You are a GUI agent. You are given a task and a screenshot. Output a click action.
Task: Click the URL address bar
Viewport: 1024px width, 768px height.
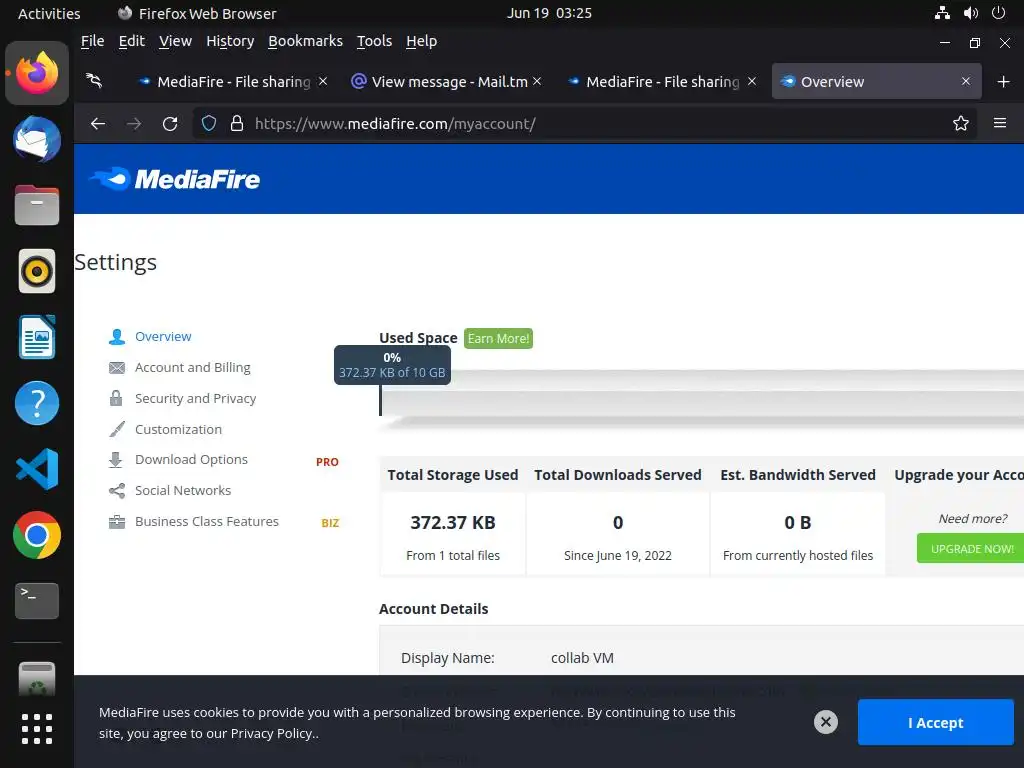(x=584, y=123)
